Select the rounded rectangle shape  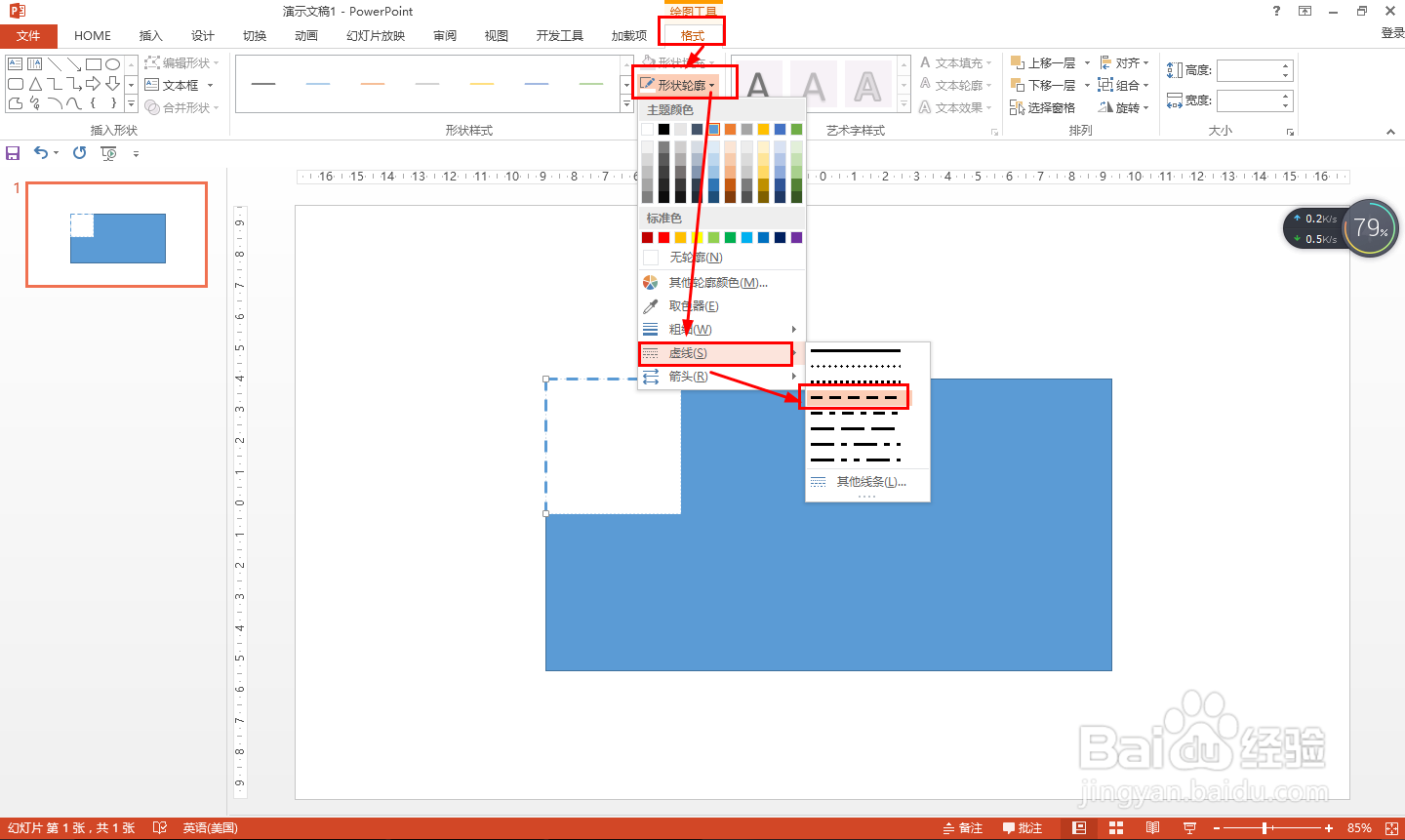[x=15, y=84]
